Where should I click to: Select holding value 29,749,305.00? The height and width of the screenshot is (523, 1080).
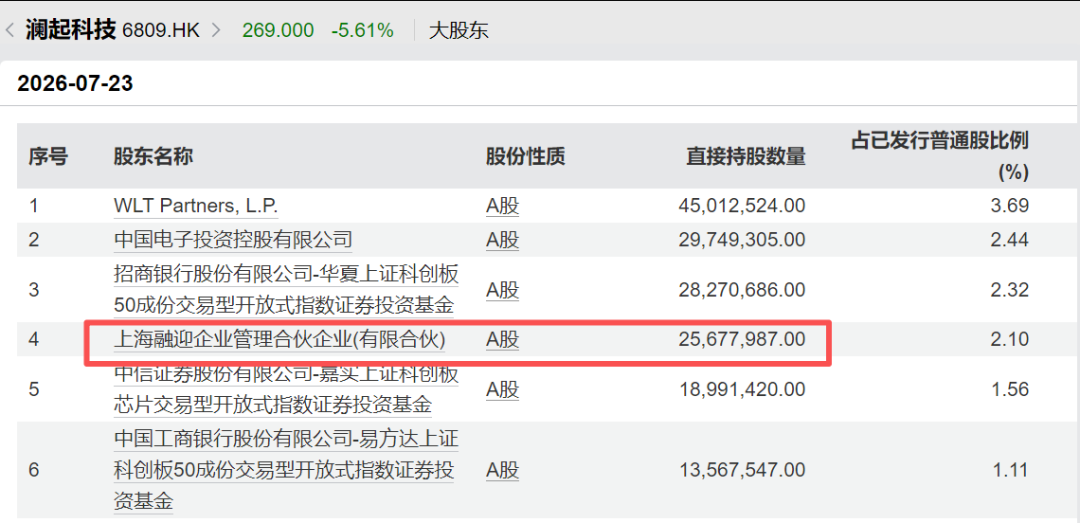click(x=742, y=240)
